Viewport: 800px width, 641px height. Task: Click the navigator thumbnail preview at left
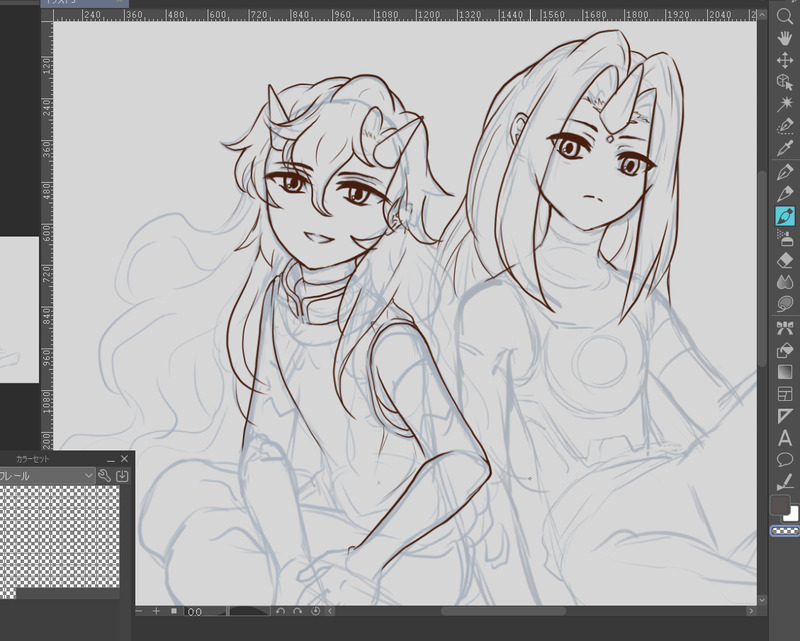(x=19, y=309)
